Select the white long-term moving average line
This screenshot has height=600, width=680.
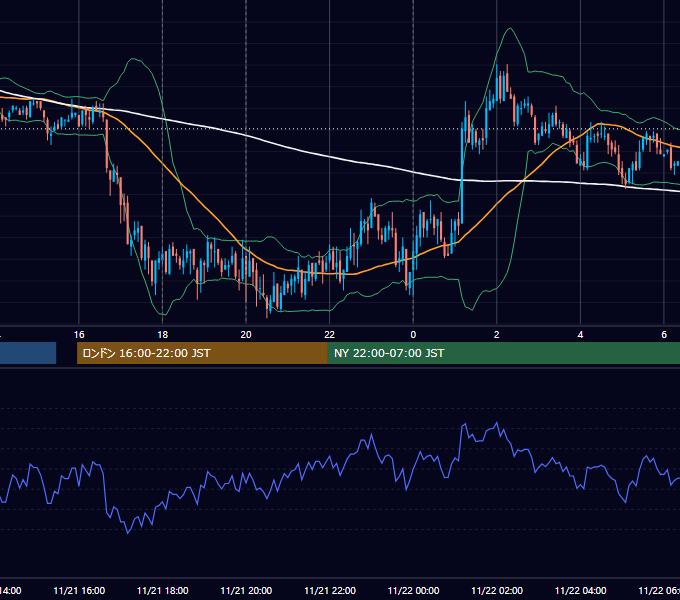tap(330, 157)
